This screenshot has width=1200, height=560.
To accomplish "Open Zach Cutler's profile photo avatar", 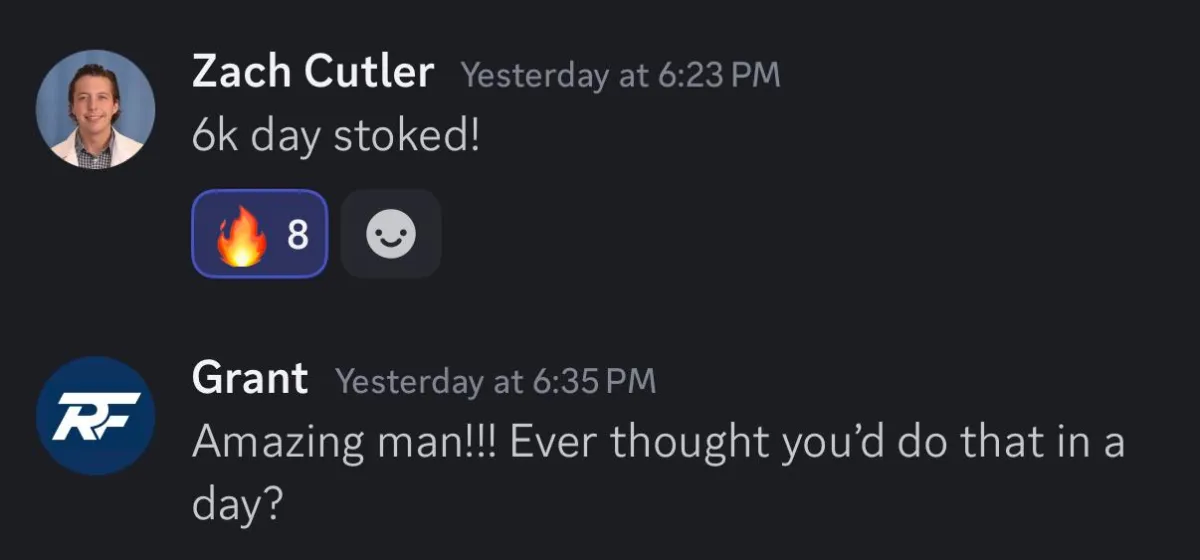I will 95,109.
